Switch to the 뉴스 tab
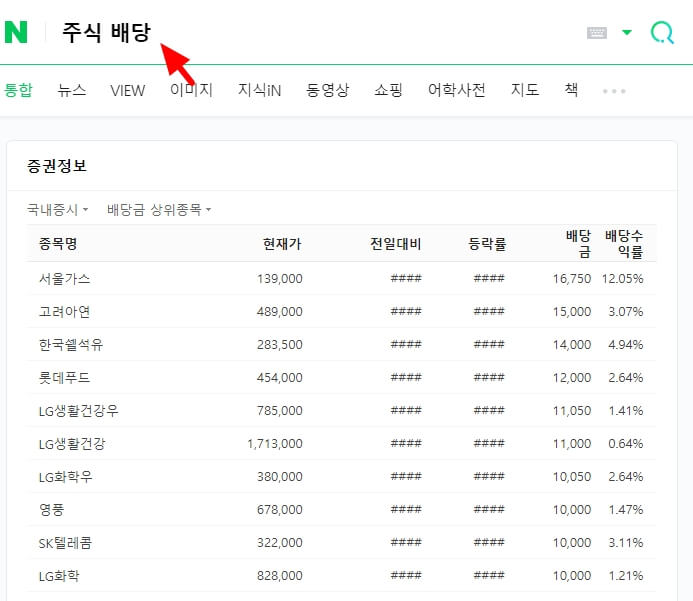 pyautogui.click(x=72, y=90)
